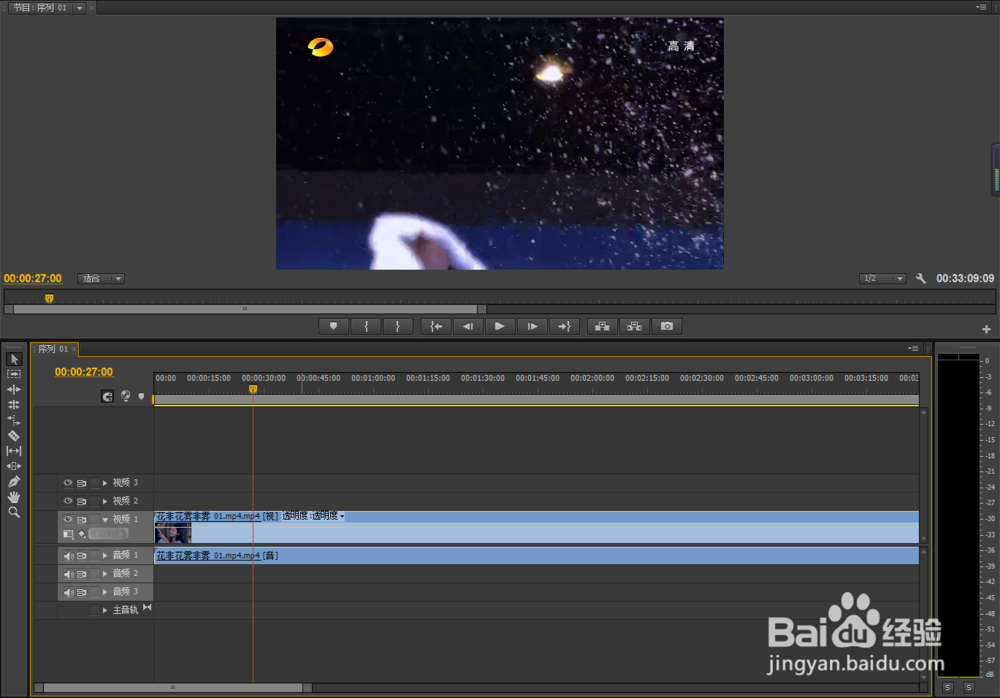Click the timeline timecode 00:00:27:00
Screen dimensions: 1000x698
84,372
